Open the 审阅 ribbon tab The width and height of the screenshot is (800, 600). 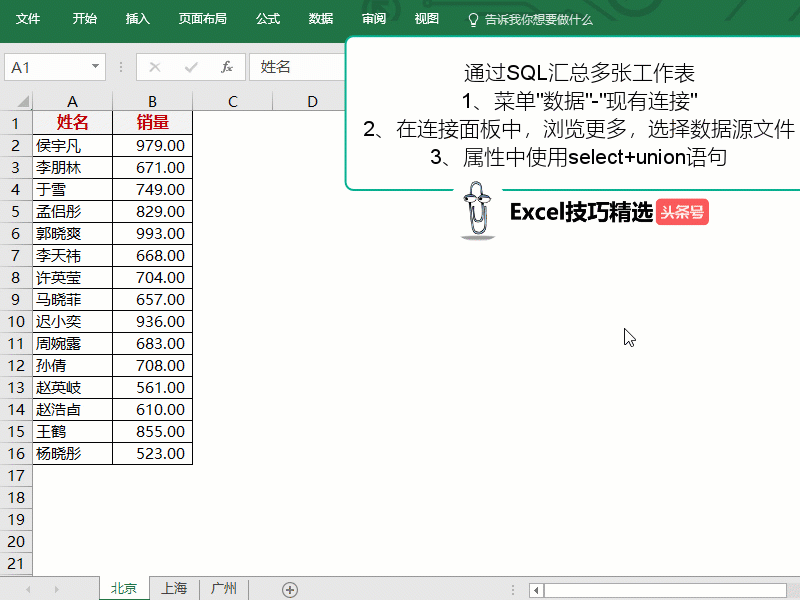coord(374,19)
